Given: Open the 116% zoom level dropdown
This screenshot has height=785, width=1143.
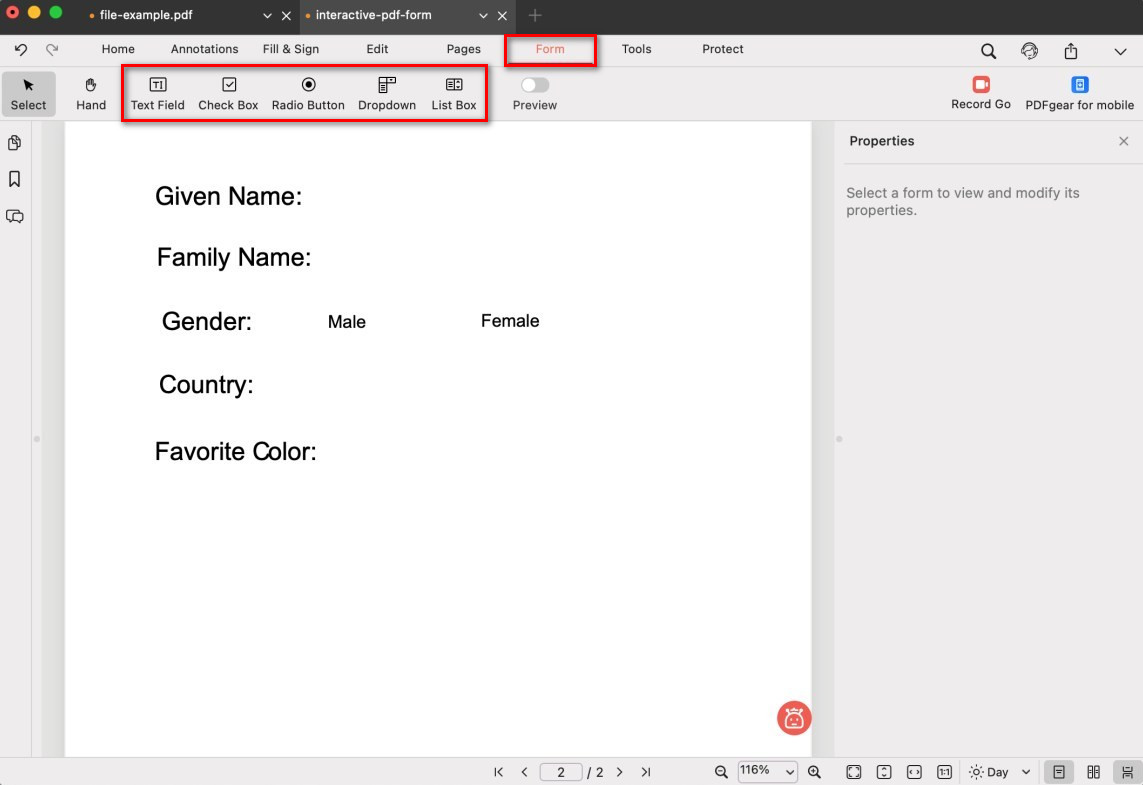Looking at the screenshot, I should tap(767, 771).
